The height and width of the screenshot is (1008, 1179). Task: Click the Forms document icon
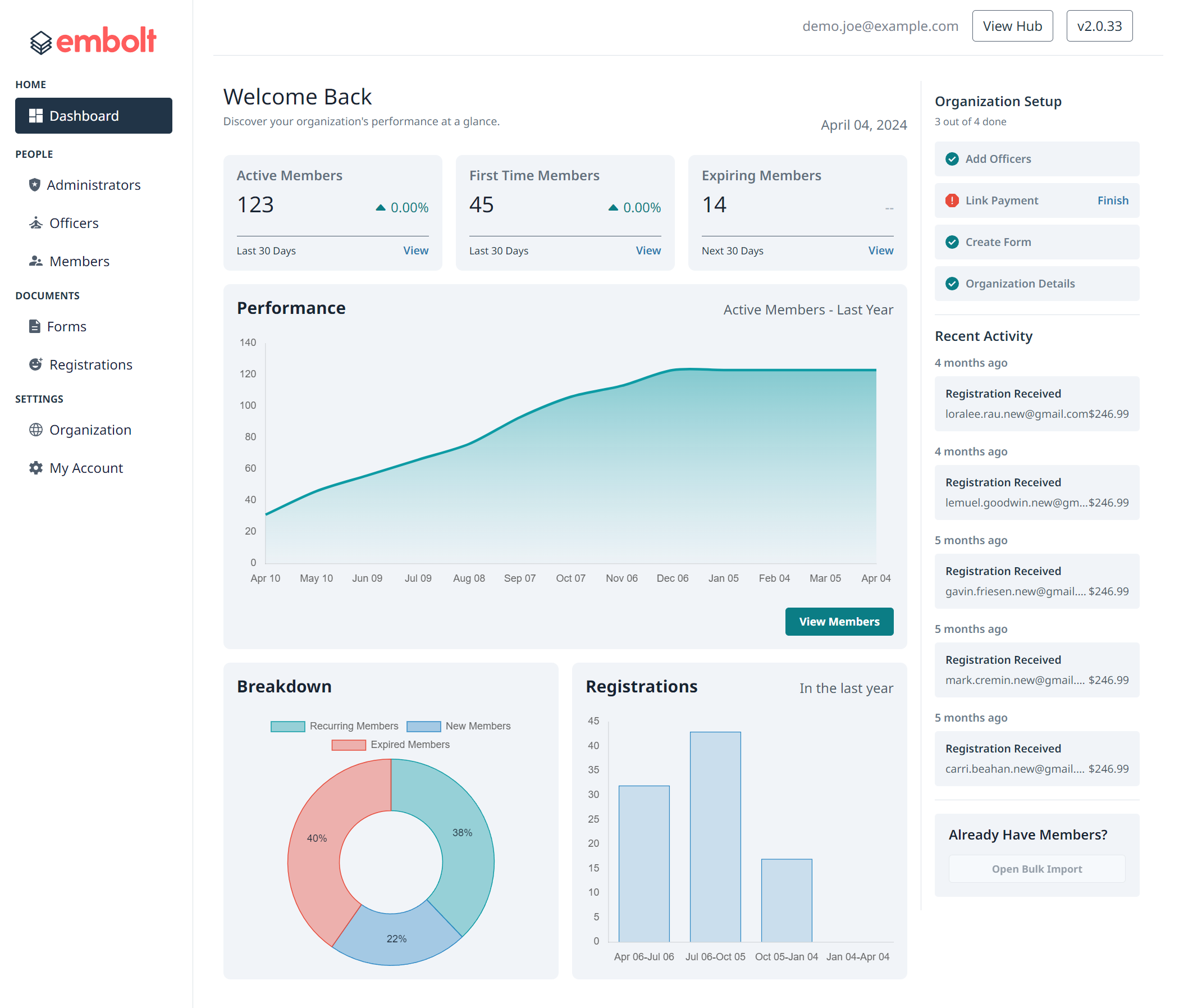[35, 326]
